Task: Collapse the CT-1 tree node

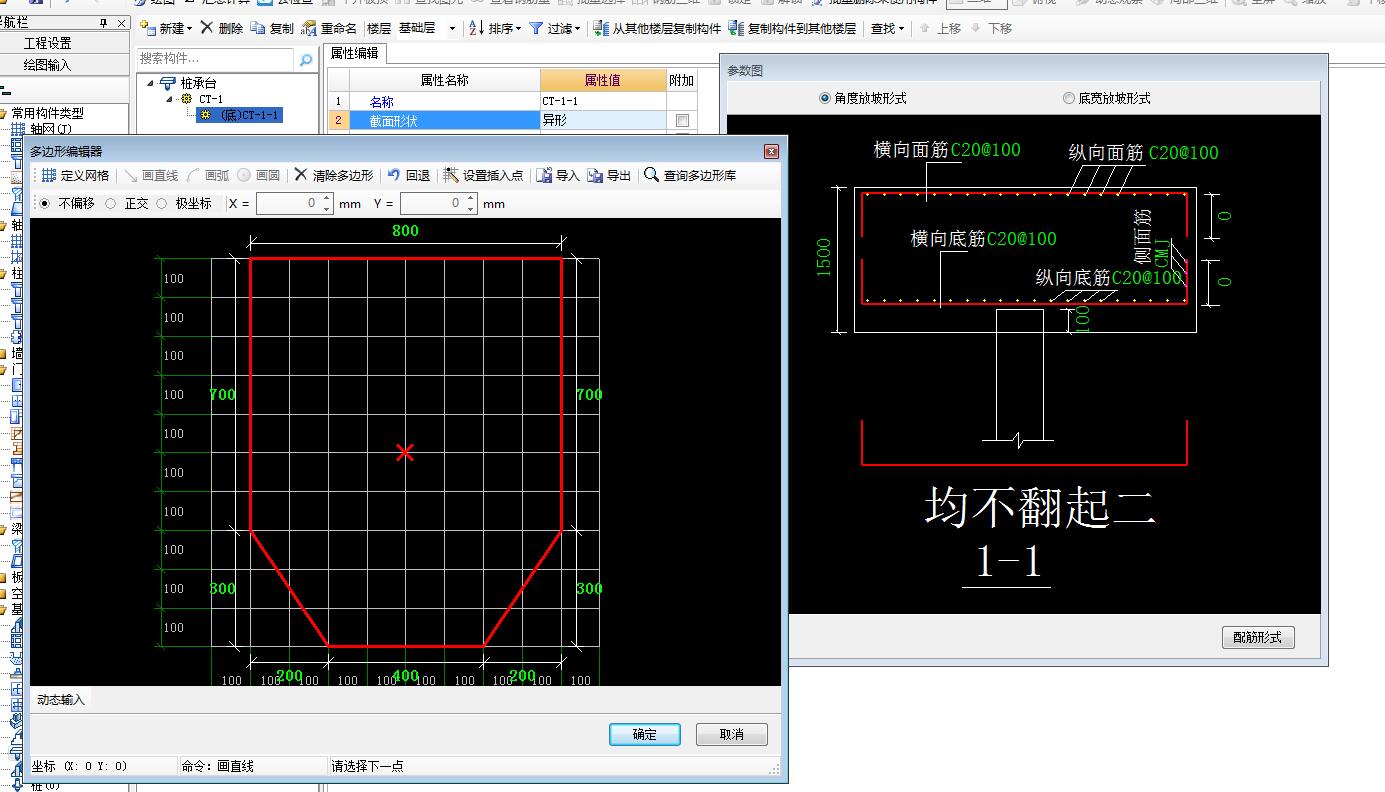Action: point(169,99)
